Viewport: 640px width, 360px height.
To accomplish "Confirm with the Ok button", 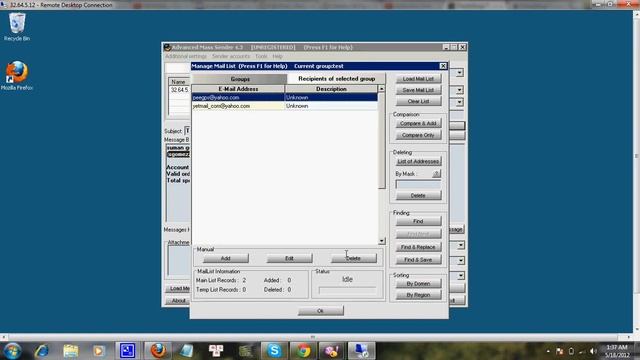I will coord(320,311).
